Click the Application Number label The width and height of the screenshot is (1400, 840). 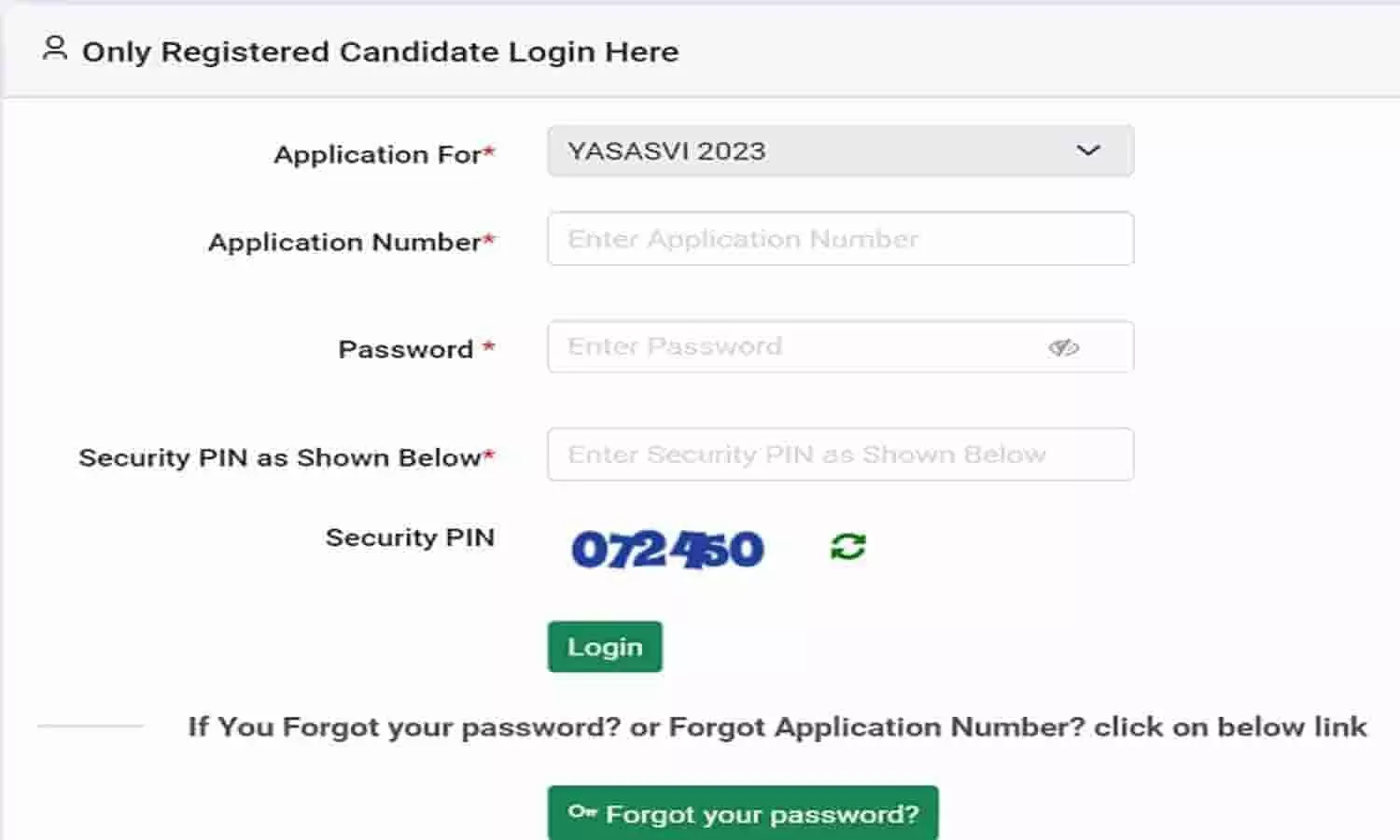(x=344, y=243)
